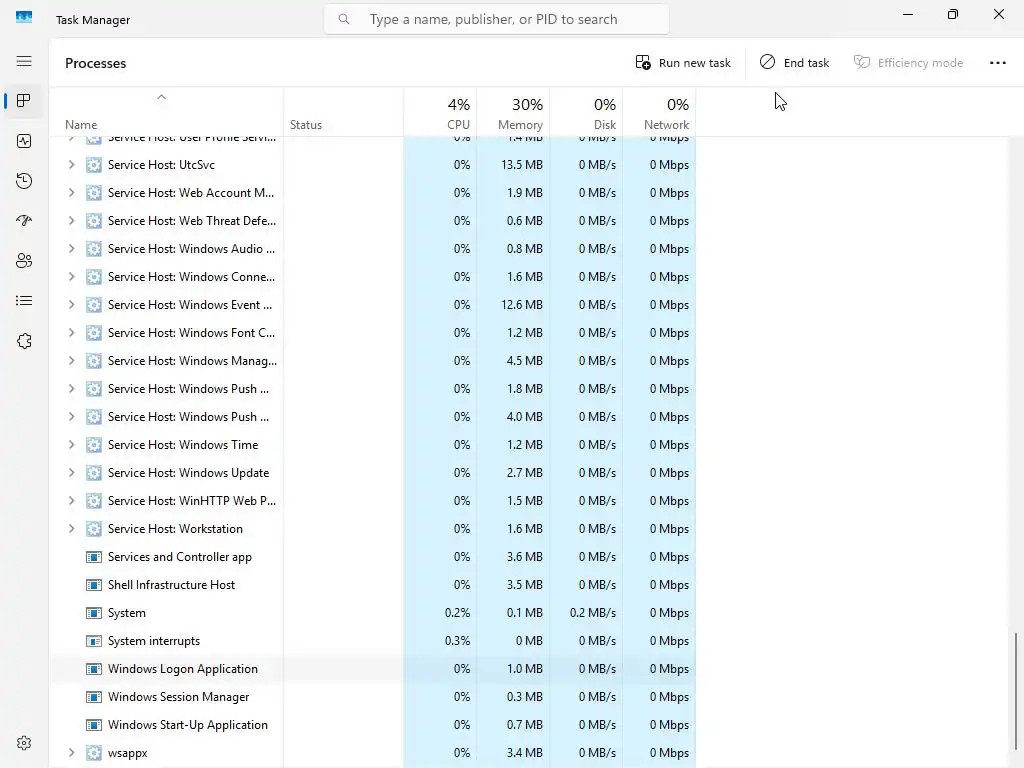Screen dimensions: 1024x768
Task: Click the Task Manager app icon
Action: (24, 17)
